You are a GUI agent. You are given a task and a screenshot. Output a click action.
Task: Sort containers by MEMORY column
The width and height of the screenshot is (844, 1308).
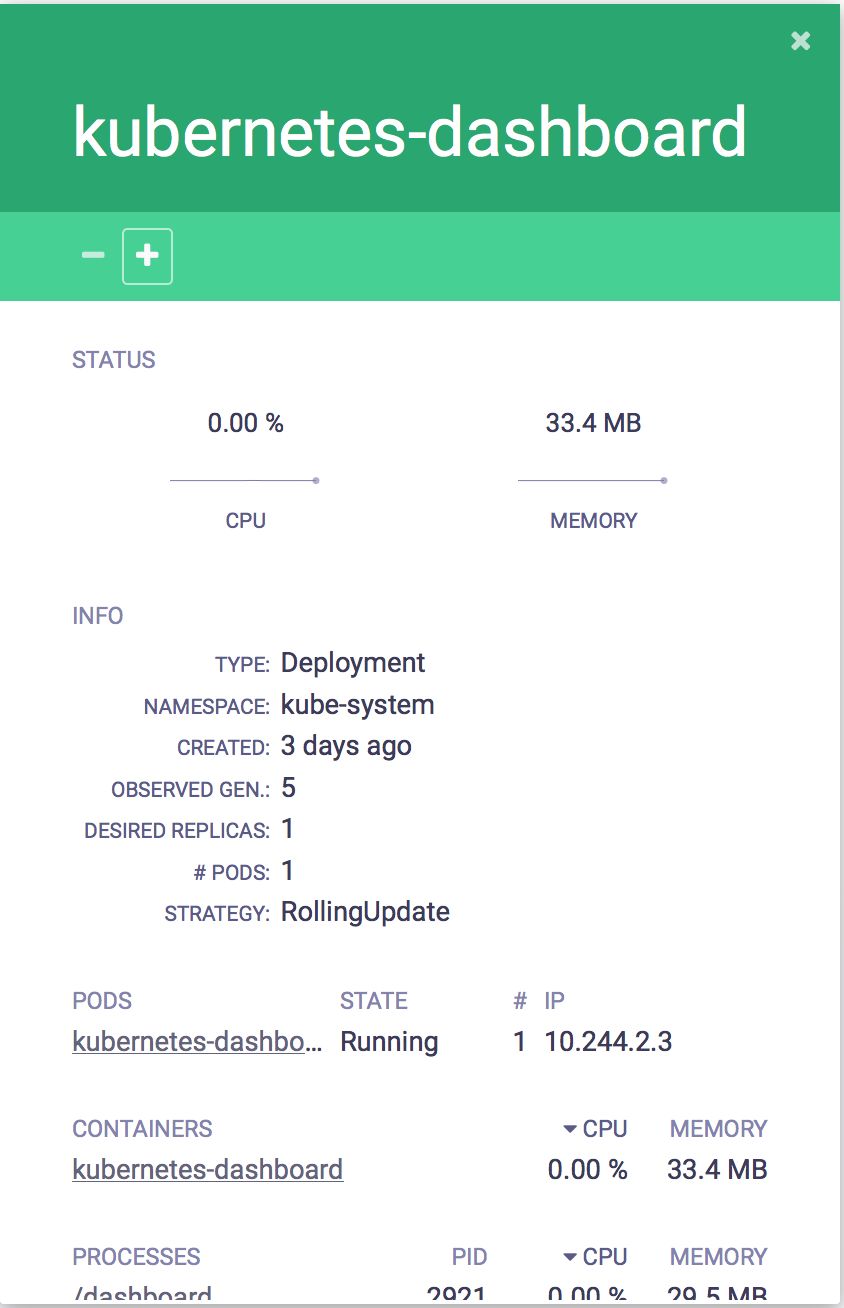tap(718, 1129)
